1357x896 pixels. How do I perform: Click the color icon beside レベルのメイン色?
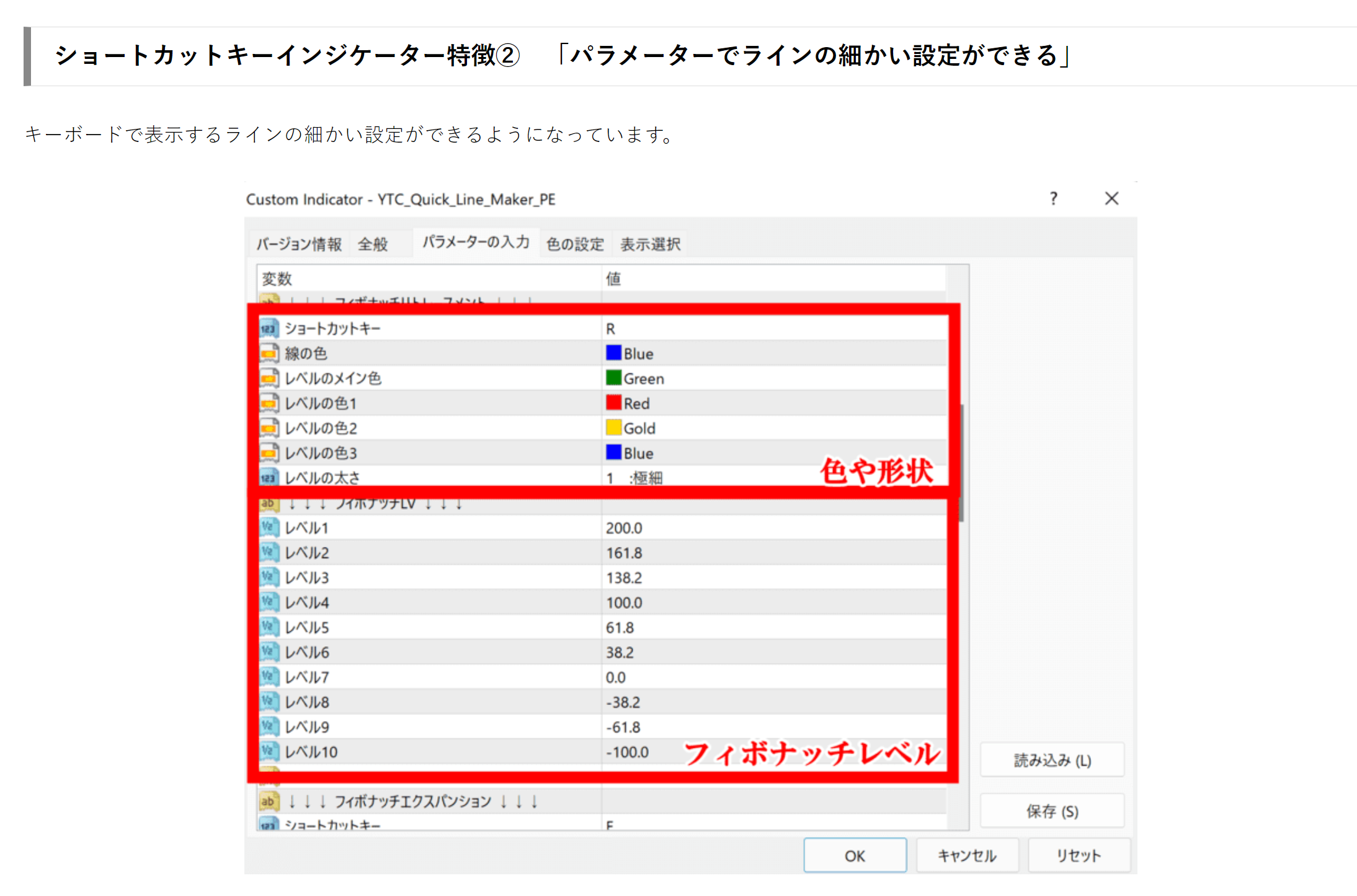click(x=269, y=378)
